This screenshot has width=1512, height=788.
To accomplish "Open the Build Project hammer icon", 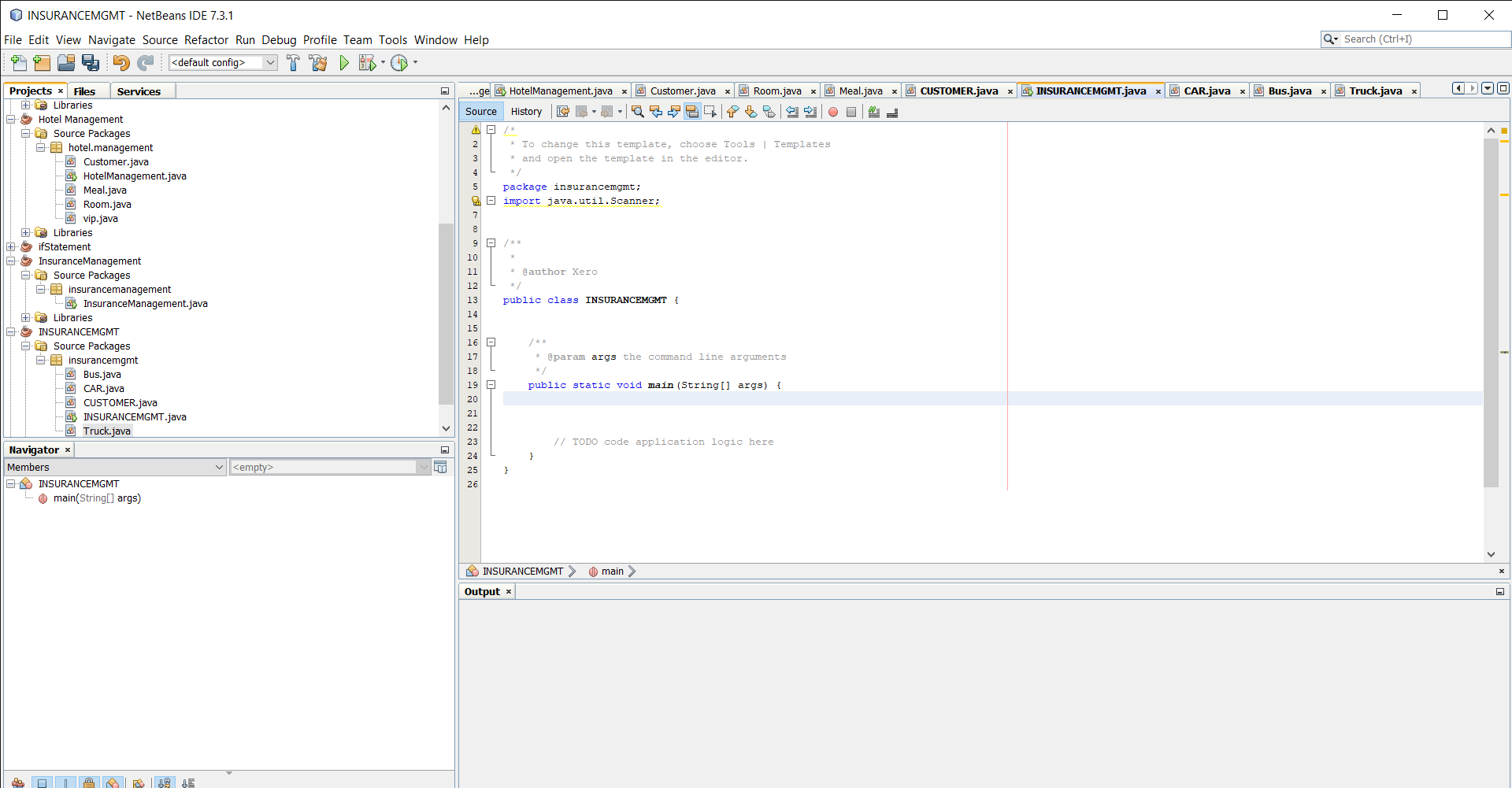I will 293,62.
